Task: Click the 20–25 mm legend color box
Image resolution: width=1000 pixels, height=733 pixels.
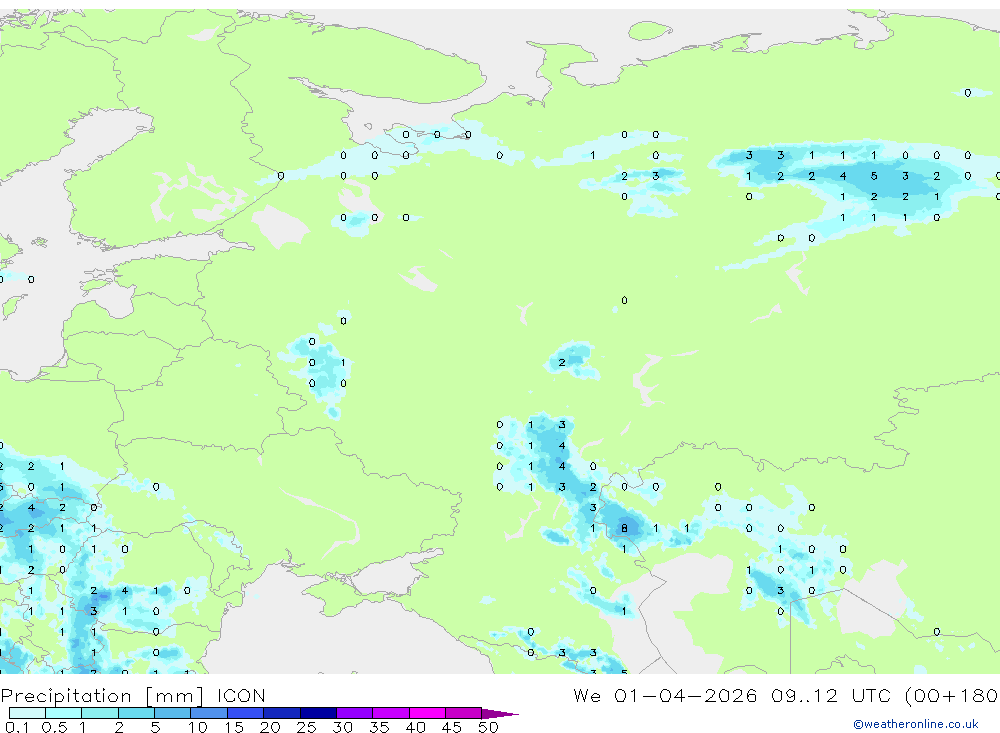Action: (282, 713)
